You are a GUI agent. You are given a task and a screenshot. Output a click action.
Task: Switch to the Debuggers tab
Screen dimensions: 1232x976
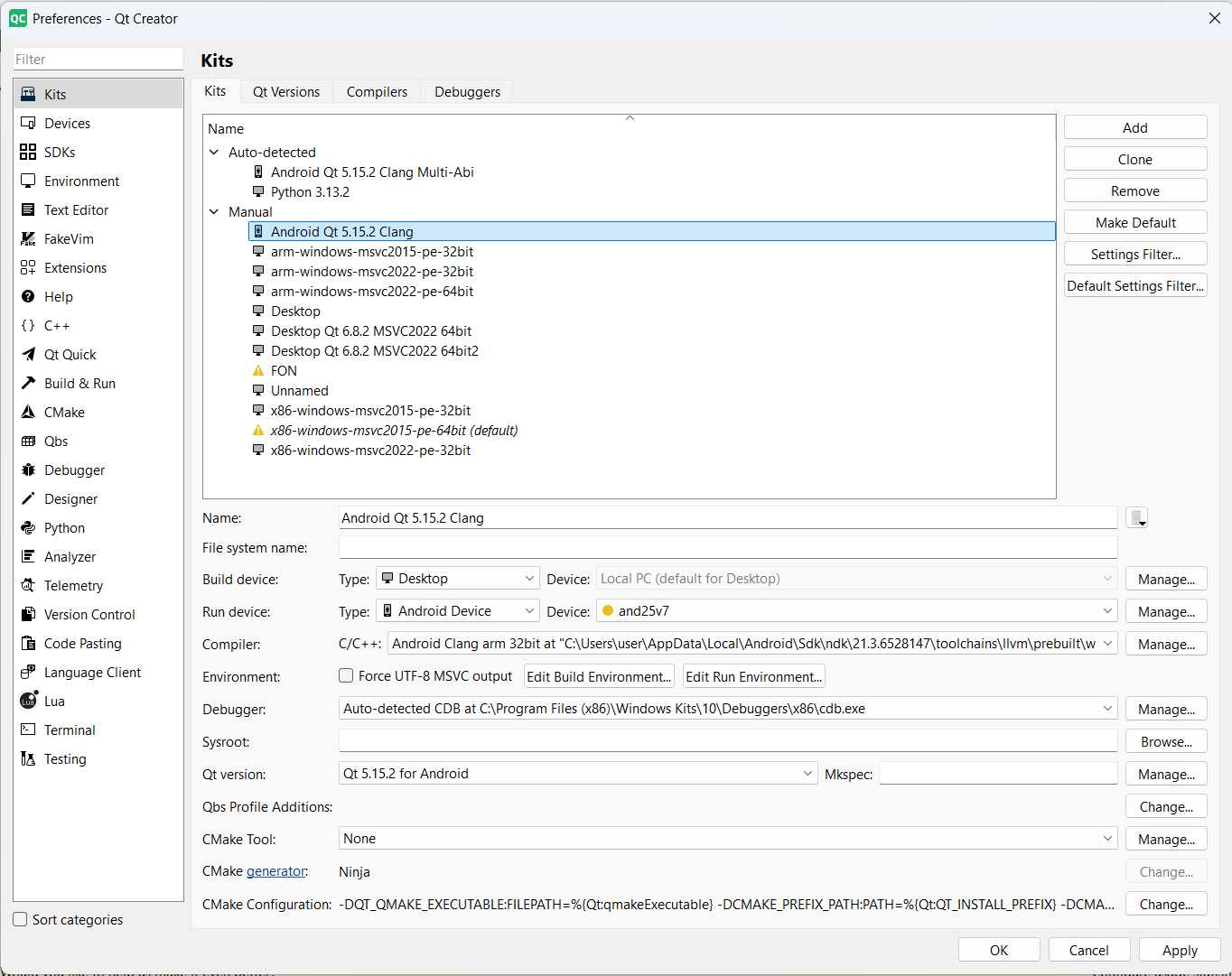pos(467,92)
